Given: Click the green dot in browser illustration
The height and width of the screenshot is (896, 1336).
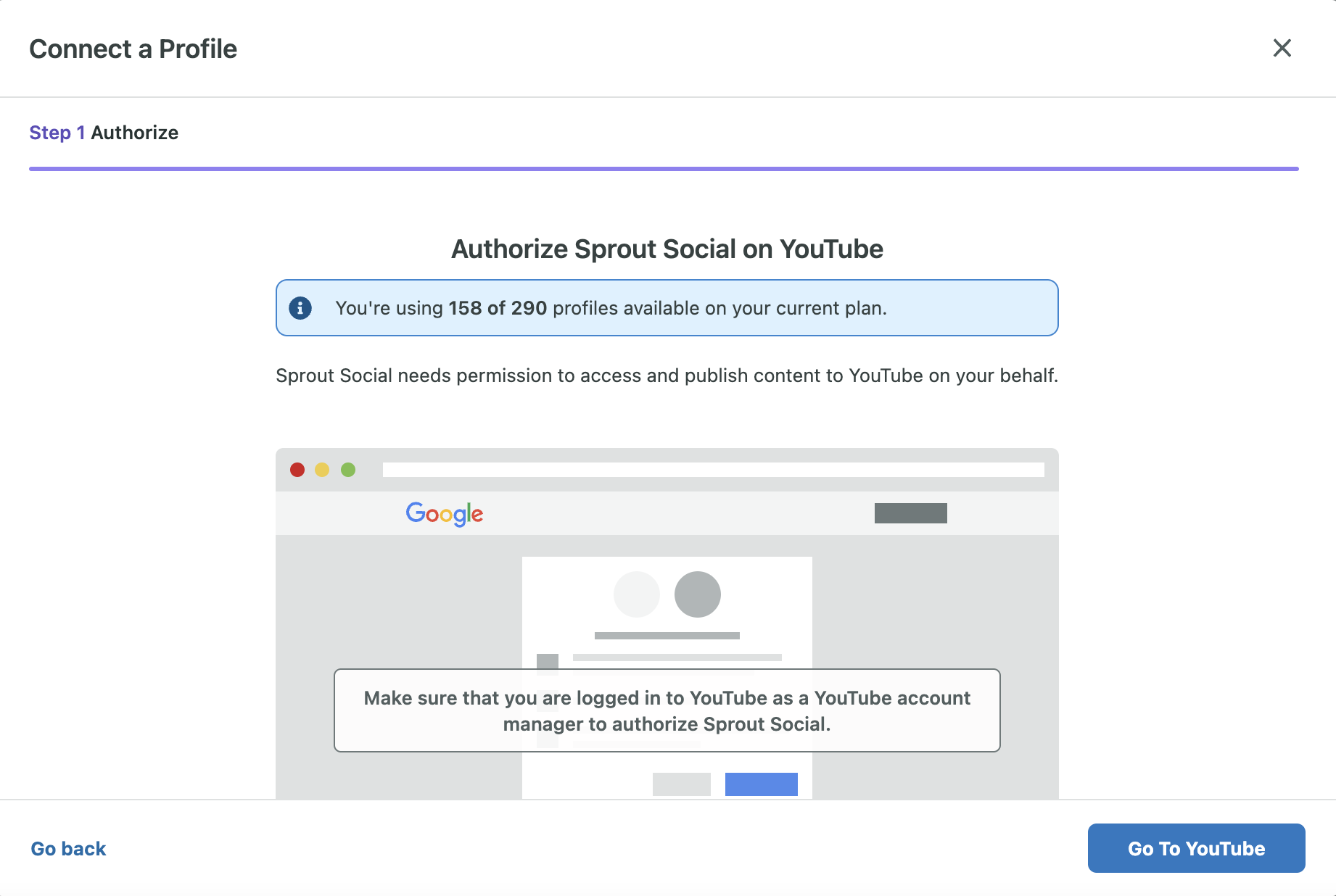Looking at the screenshot, I should click(x=348, y=470).
